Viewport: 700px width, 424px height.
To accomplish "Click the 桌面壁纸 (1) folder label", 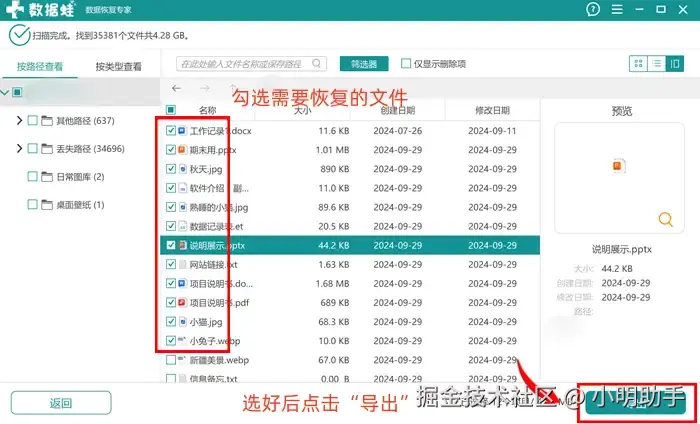I will pyautogui.click(x=80, y=205).
